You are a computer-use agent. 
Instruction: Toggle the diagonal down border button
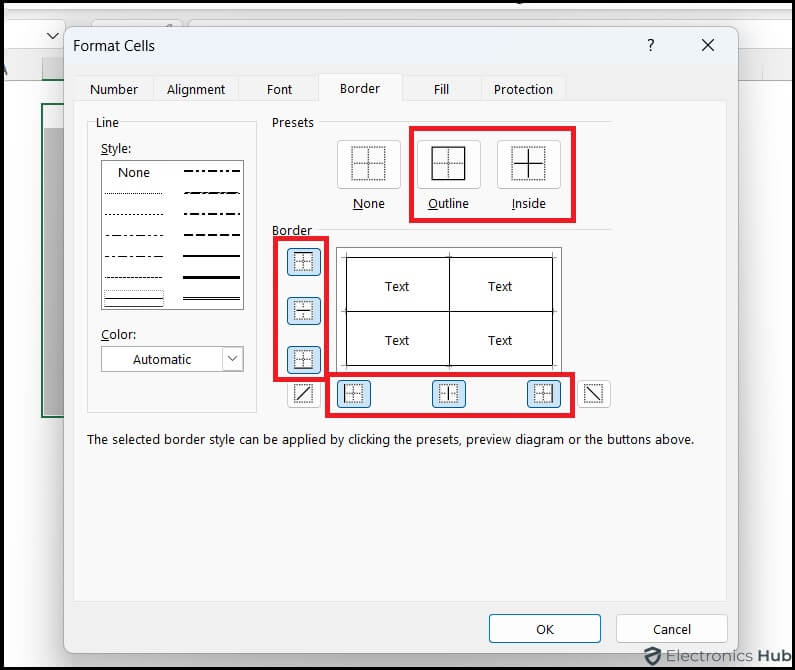coord(594,394)
